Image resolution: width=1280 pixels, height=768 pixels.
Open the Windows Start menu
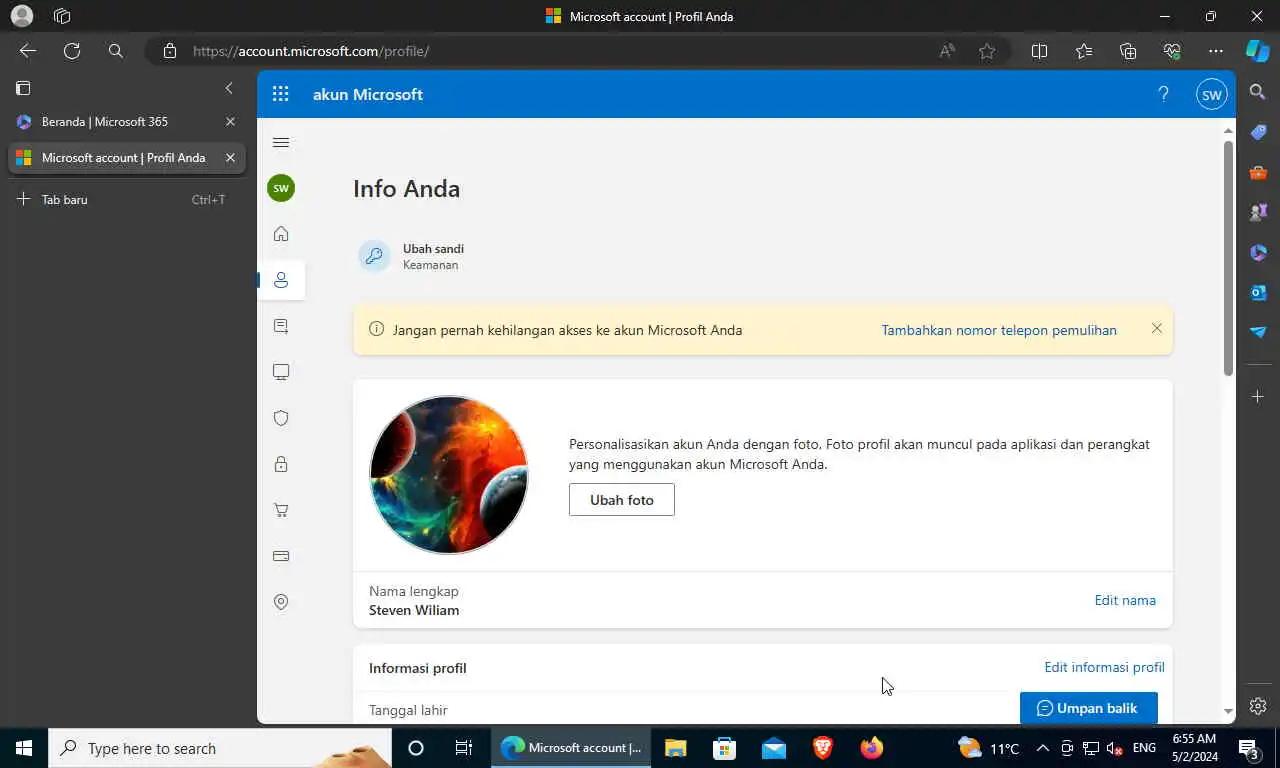tap(24, 748)
